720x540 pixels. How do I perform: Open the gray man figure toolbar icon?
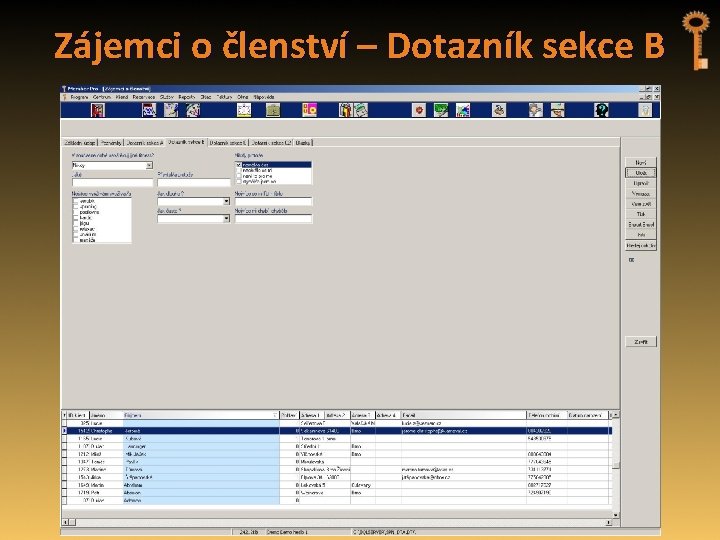tap(535, 110)
